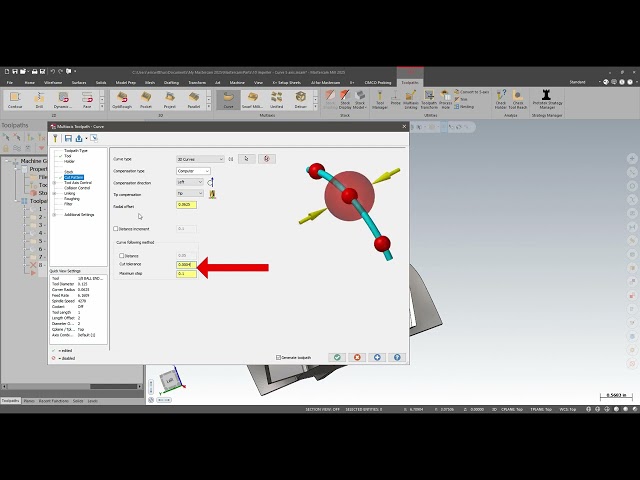Switch to the Wireframe ribbon tab
The image size is (640, 480).
coord(53,82)
